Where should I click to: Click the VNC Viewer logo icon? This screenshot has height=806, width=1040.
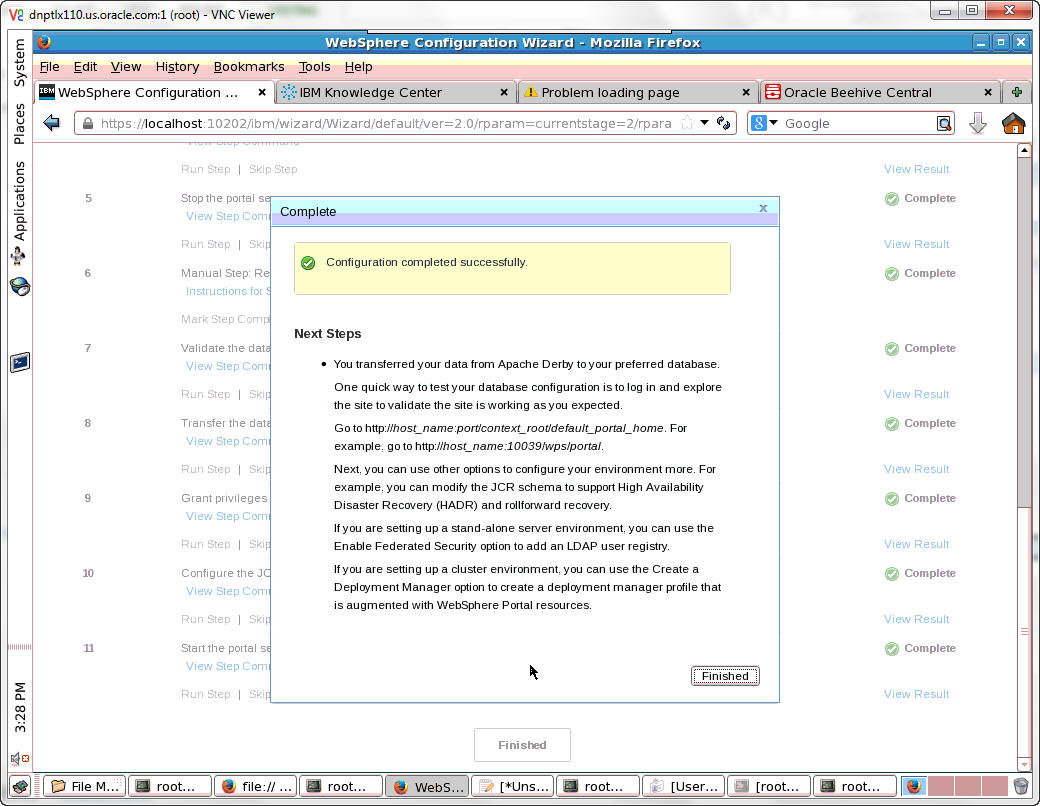pyautogui.click(x=16, y=14)
